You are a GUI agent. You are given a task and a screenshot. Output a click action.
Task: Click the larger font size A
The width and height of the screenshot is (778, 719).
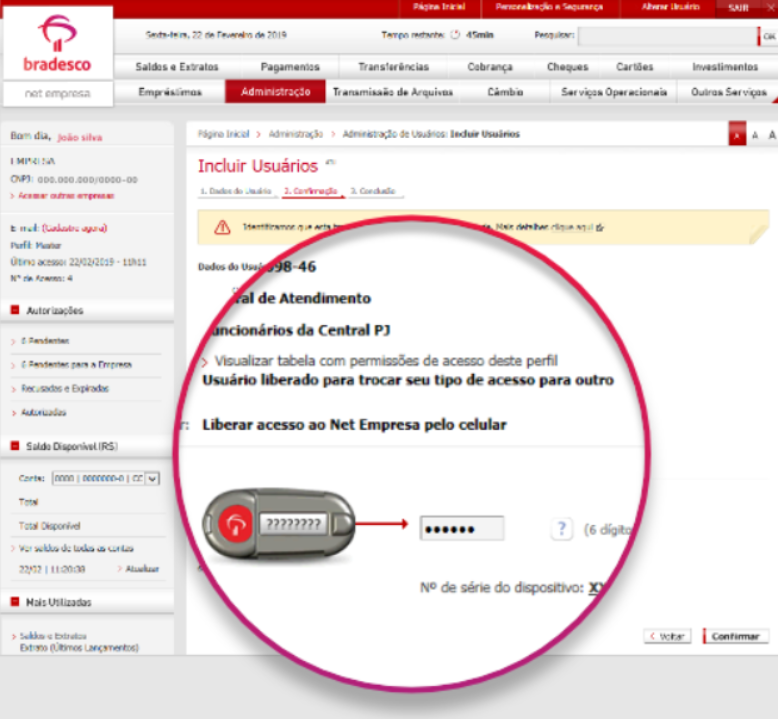[x=772, y=134]
